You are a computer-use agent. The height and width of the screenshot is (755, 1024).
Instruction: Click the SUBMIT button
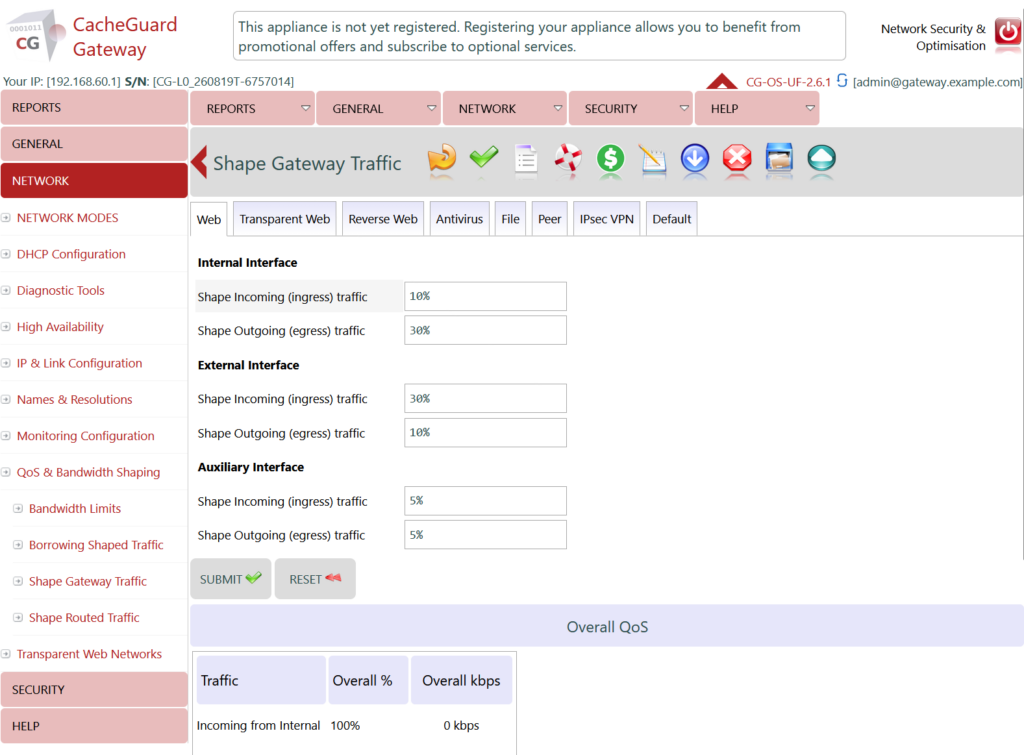(231, 579)
